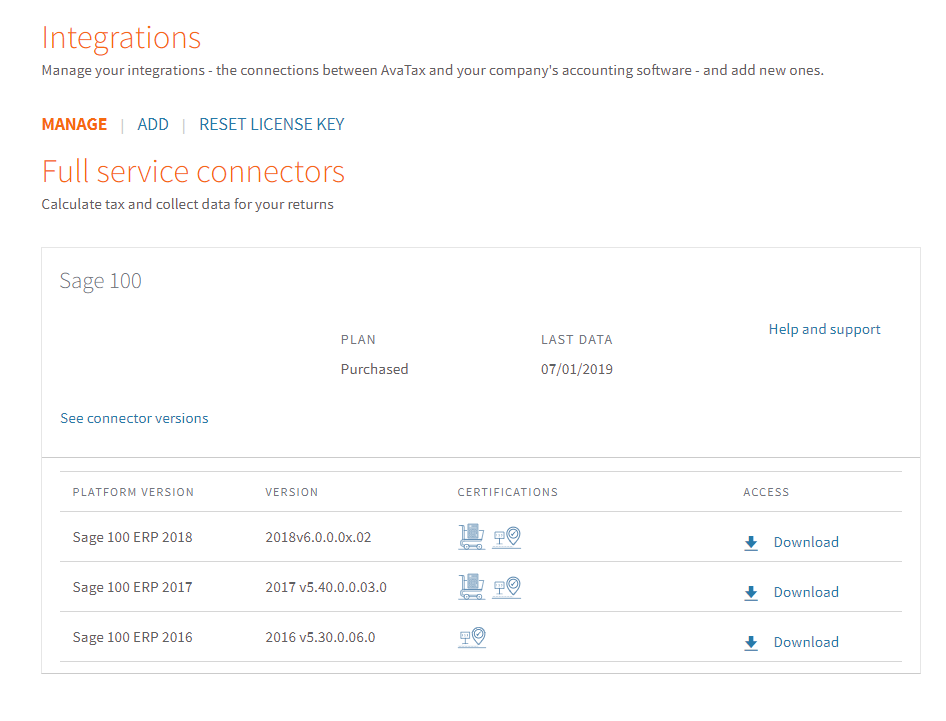The image size is (946, 721).
Task: Click the VERSION column header
Action: [x=291, y=492]
